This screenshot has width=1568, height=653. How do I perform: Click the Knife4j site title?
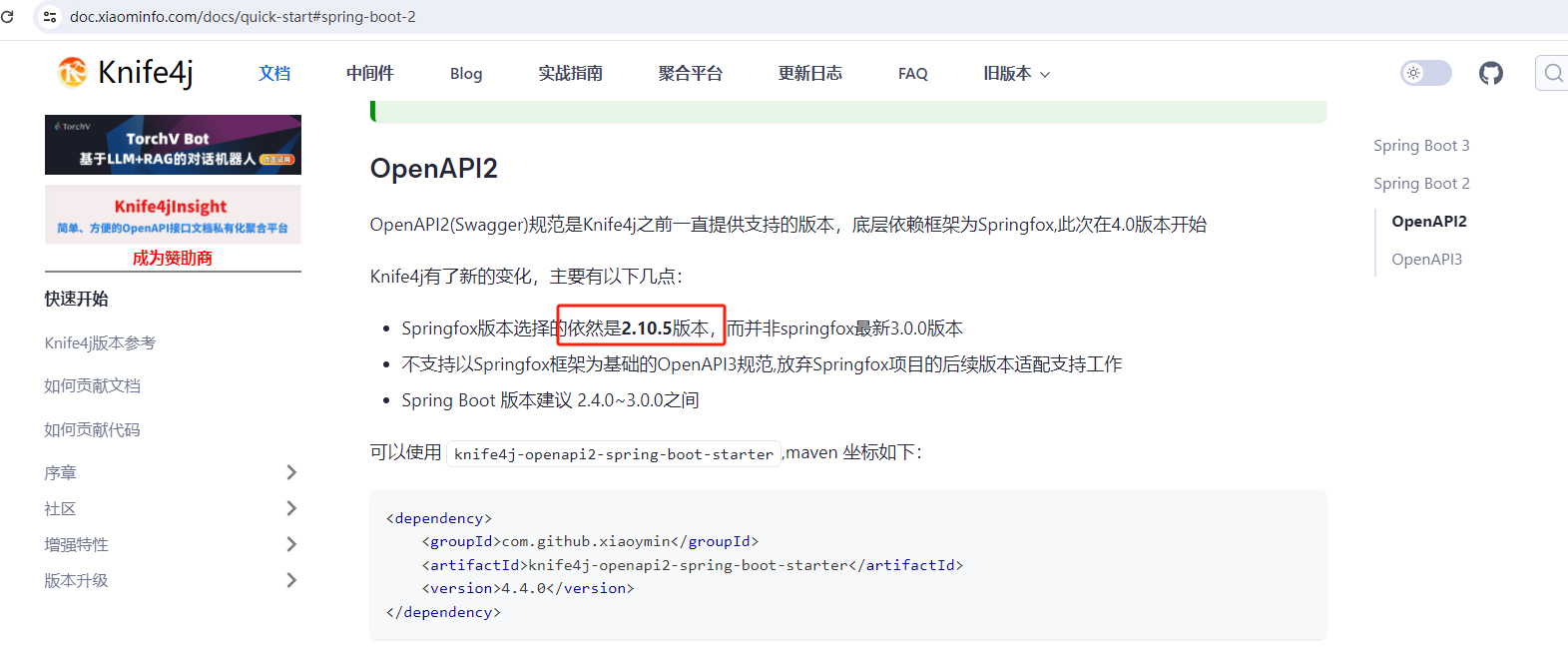[x=146, y=72]
